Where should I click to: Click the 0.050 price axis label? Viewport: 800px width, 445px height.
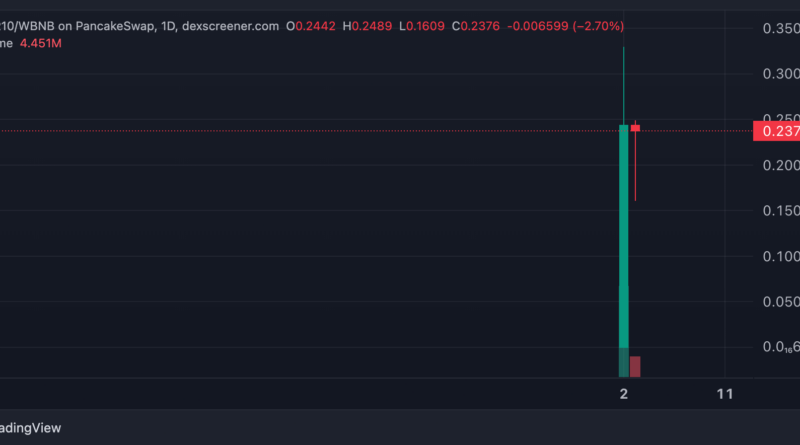coord(780,302)
